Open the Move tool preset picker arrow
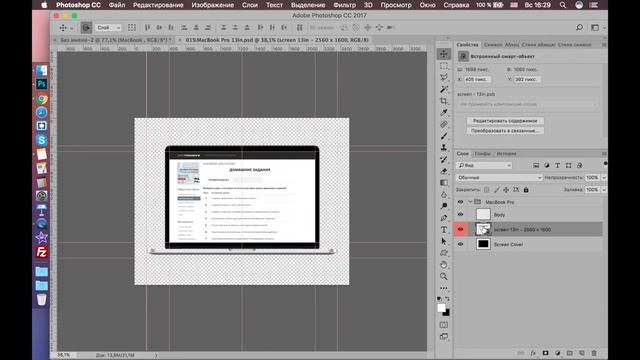This screenshot has height=360, width=640. (71, 28)
